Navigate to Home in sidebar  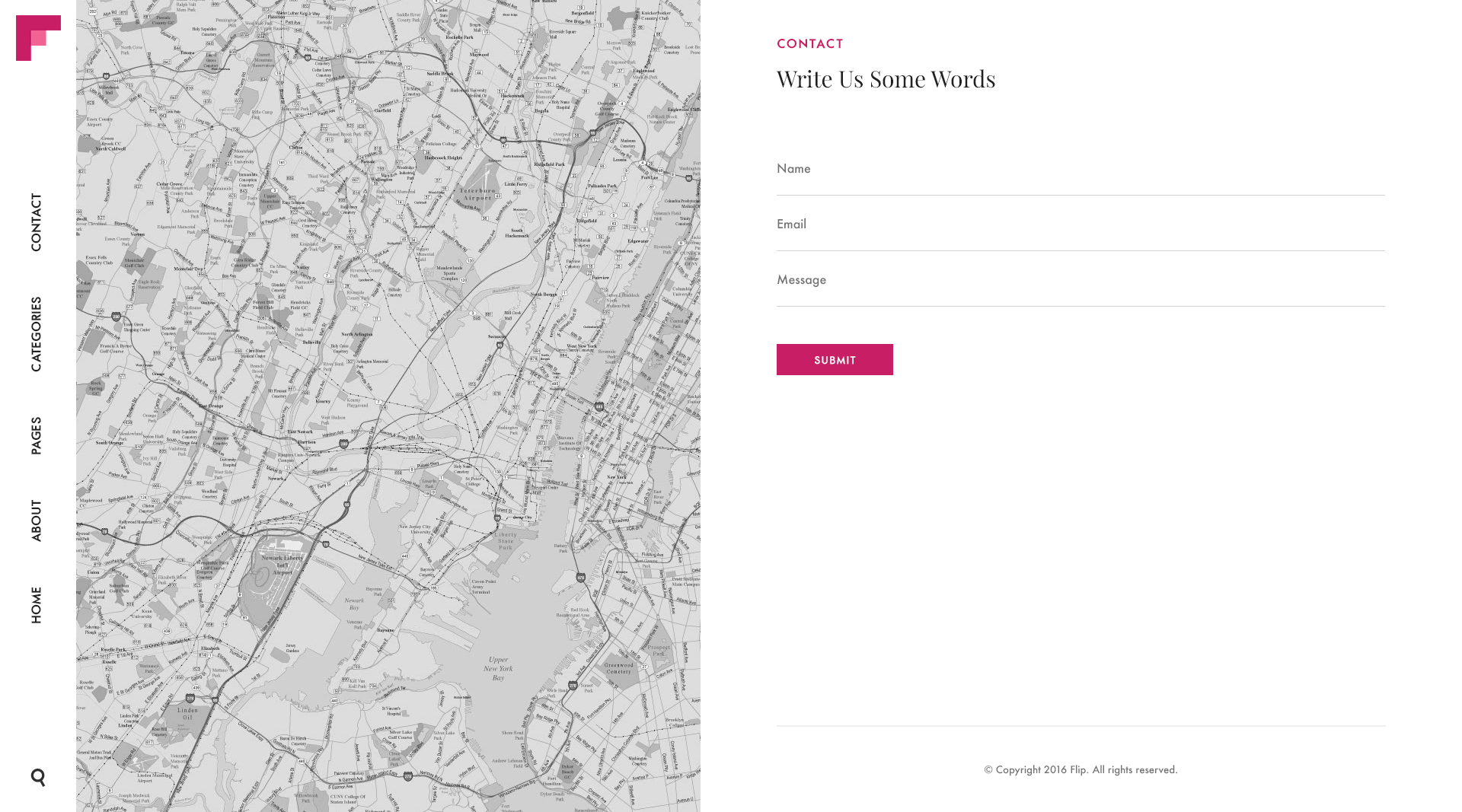click(37, 605)
